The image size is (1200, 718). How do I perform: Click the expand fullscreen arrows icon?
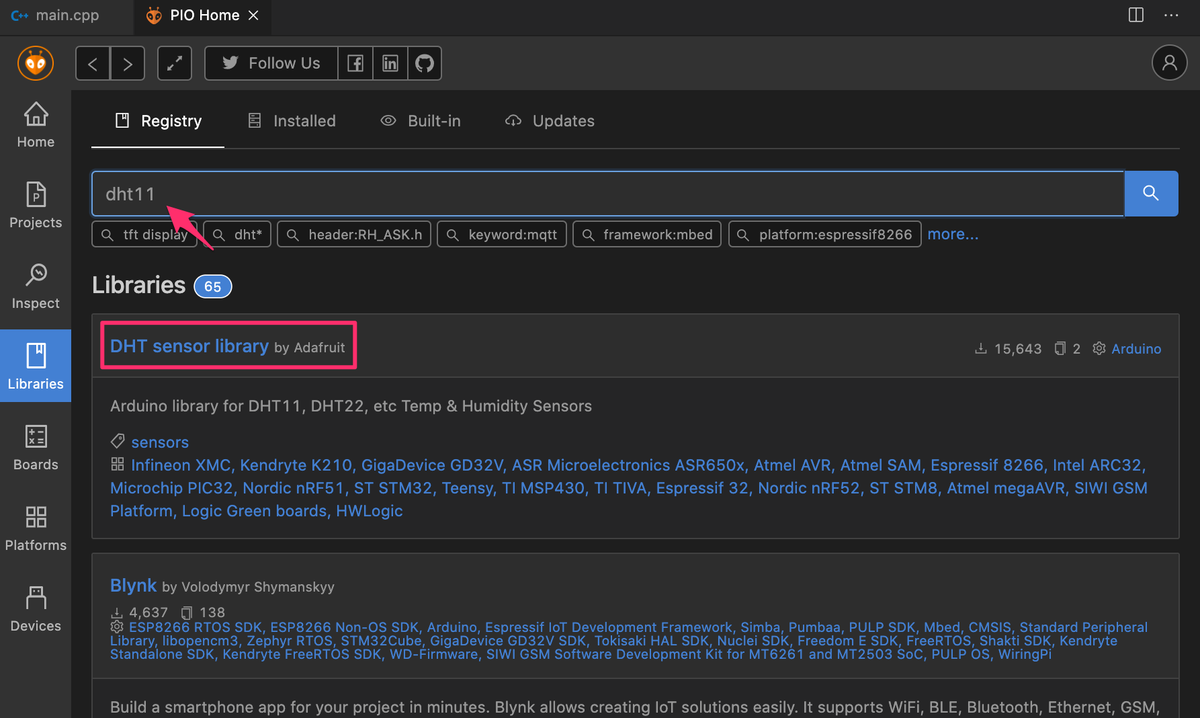tap(175, 63)
